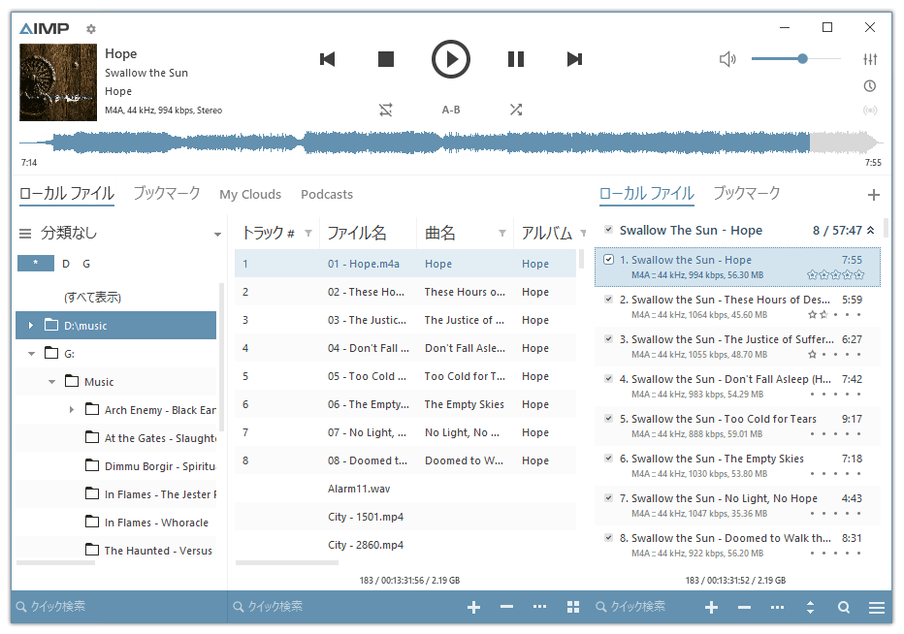The image size is (904, 634).
Task: Open the 分類なし grouping hamburger menu
Action: [x=25, y=233]
